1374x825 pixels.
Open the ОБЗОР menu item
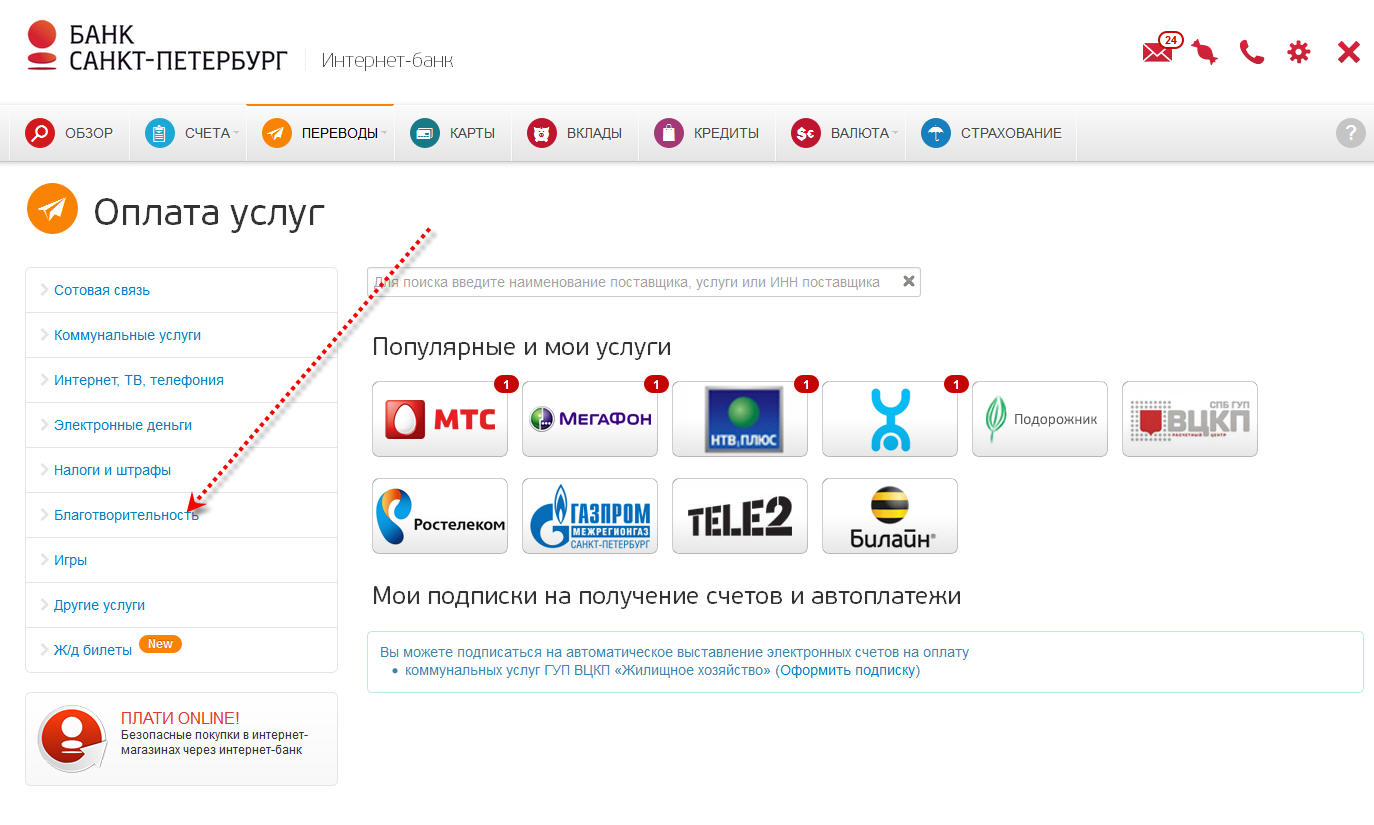click(x=89, y=133)
